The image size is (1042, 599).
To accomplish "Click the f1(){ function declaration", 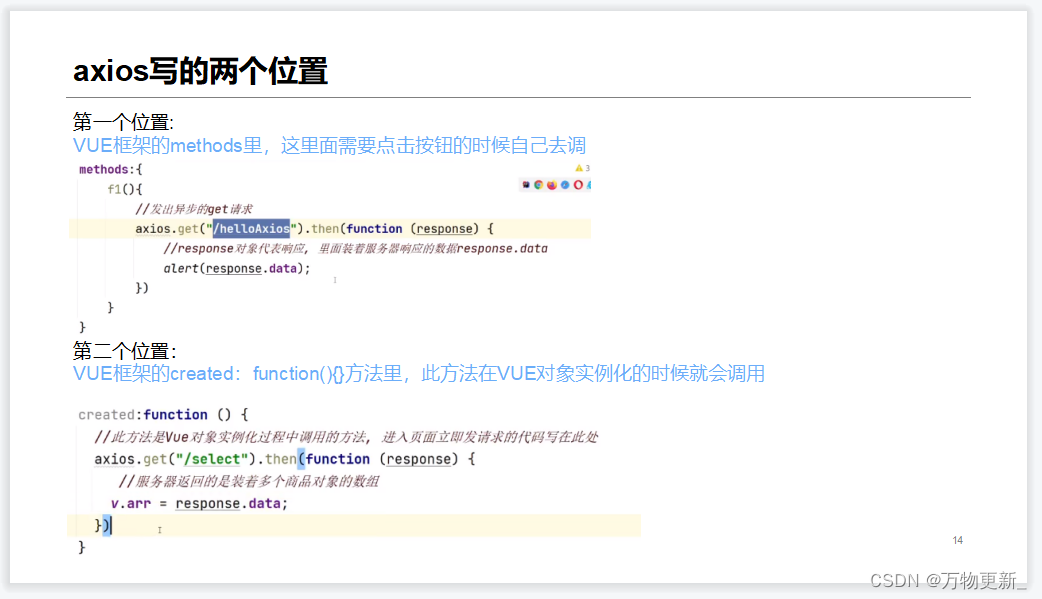I will (x=125, y=189).
